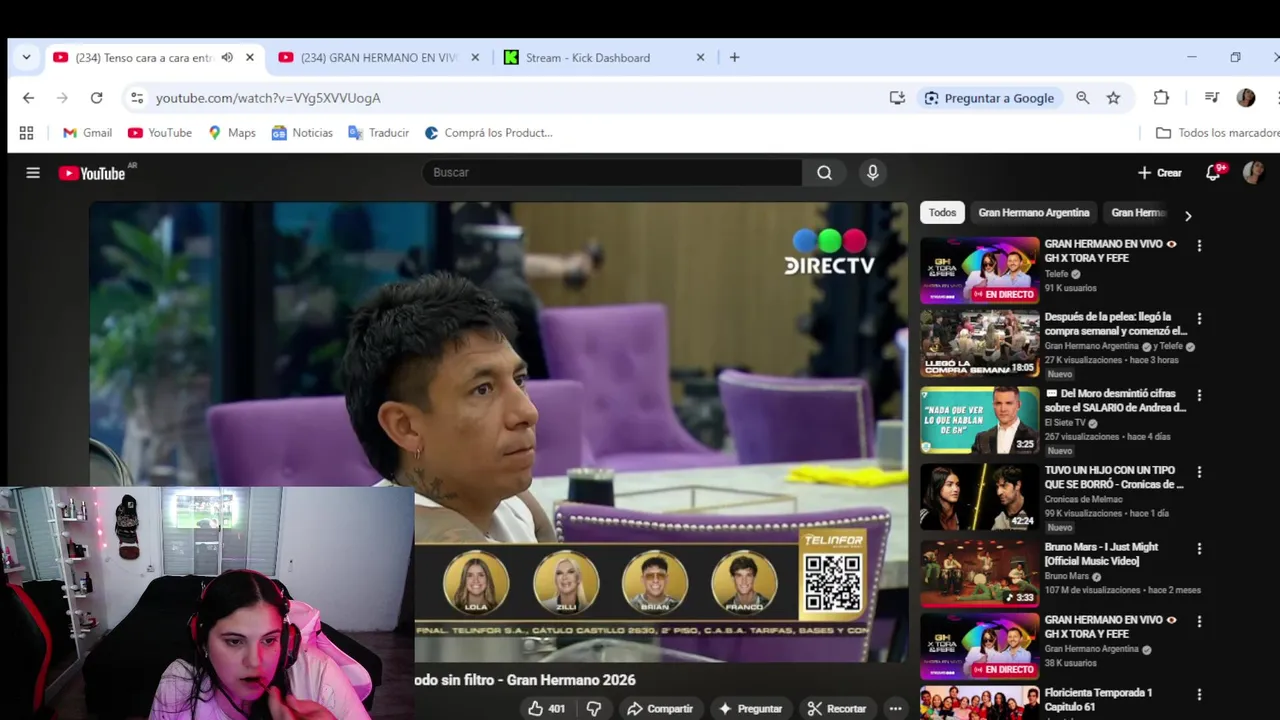Select the URL in the address bar
Screen dimensions: 1280x720
coord(268,98)
